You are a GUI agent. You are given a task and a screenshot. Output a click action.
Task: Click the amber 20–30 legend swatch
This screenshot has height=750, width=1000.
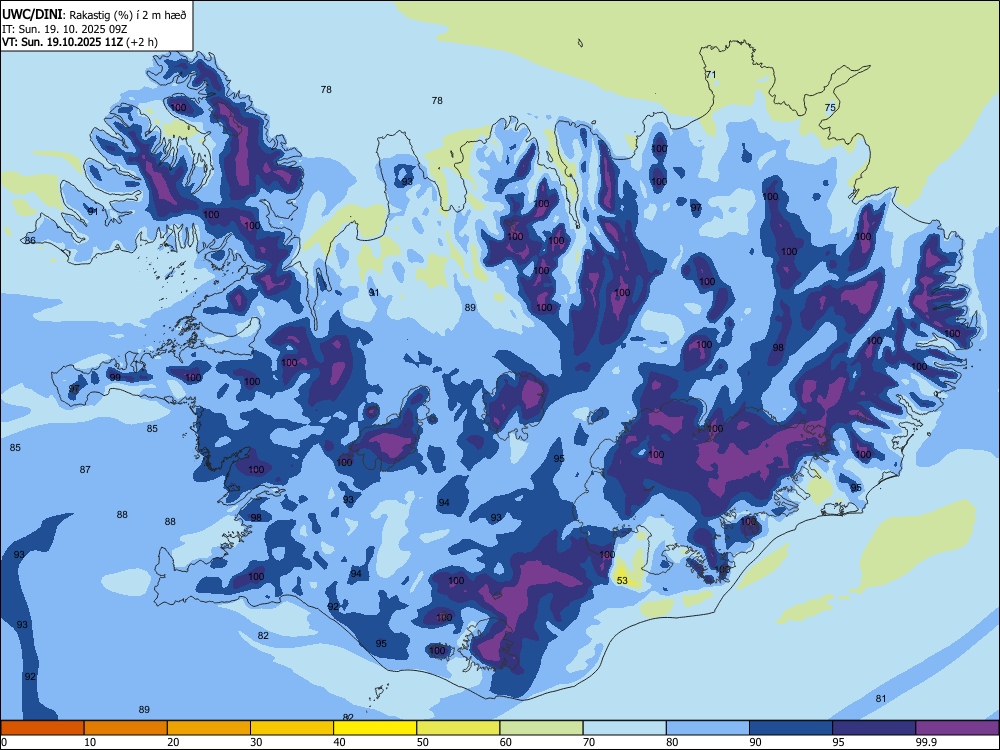tap(209, 728)
